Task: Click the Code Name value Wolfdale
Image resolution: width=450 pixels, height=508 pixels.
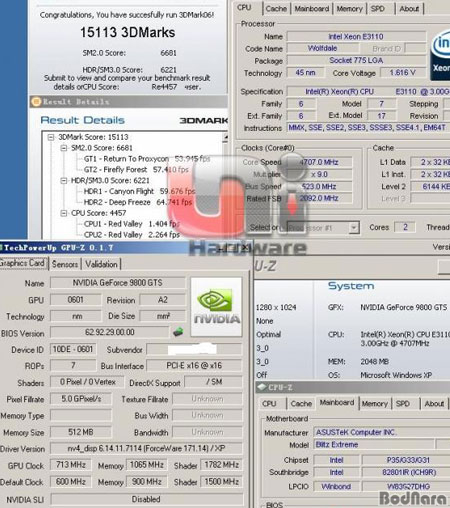Action: [x=322, y=48]
